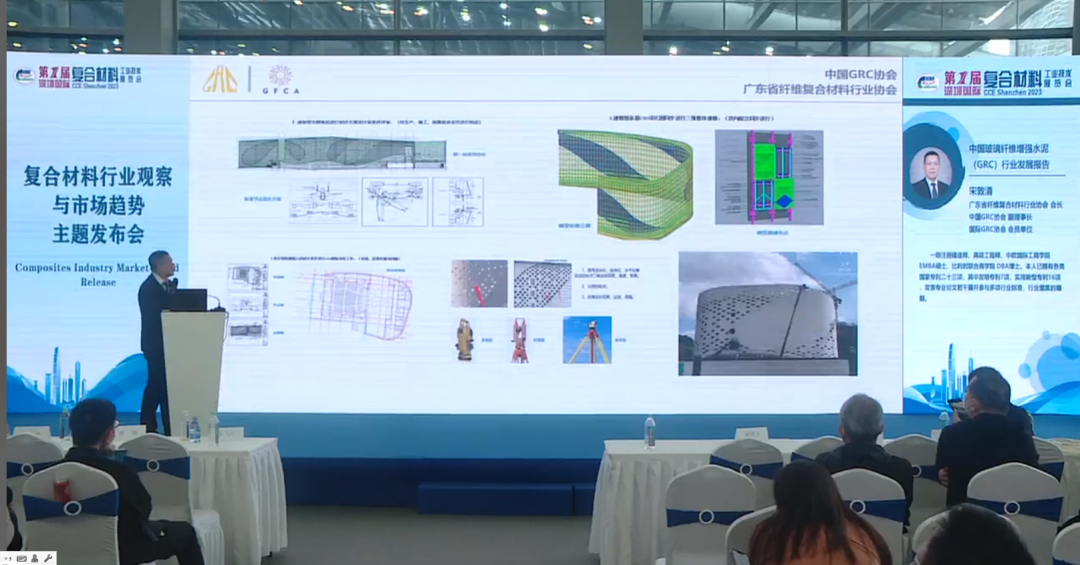Click the green 3D curved building model
This screenshot has height=565, width=1080.
pyautogui.click(x=625, y=183)
